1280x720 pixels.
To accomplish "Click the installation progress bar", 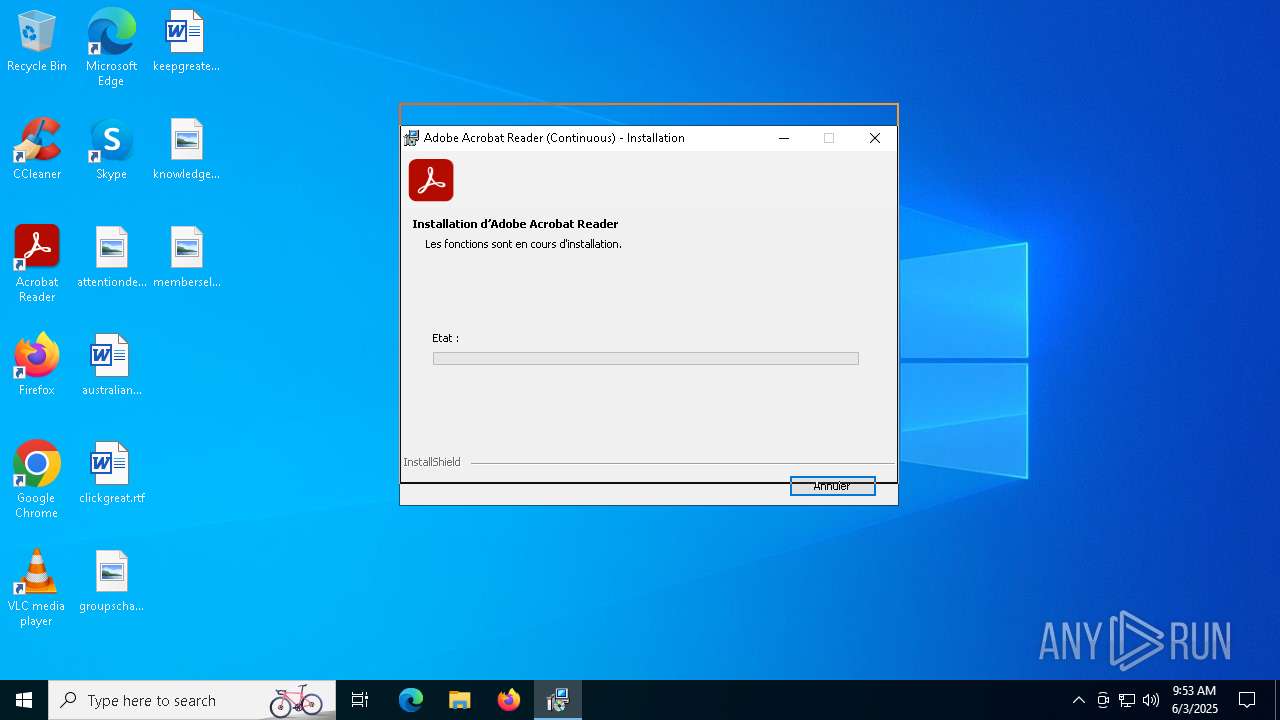I will click(x=645, y=358).
